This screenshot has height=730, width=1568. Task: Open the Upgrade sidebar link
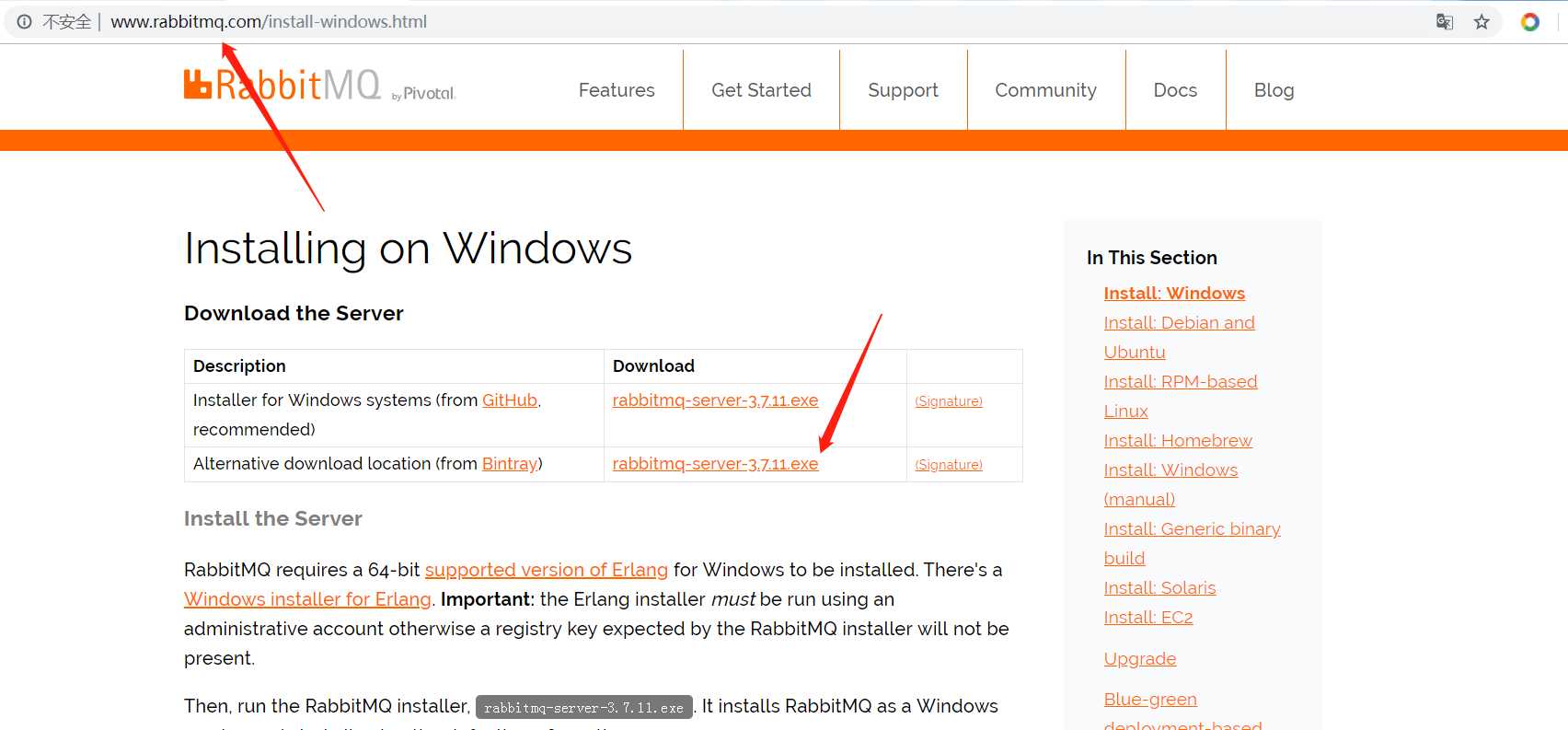point(1140,659)
